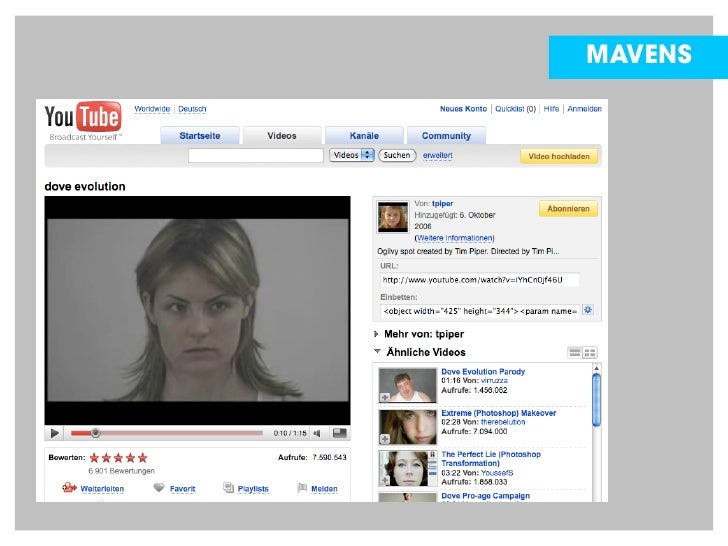Rate video with the third star
The width and height of the screenshot is (728, 546).
click(118, 458)
